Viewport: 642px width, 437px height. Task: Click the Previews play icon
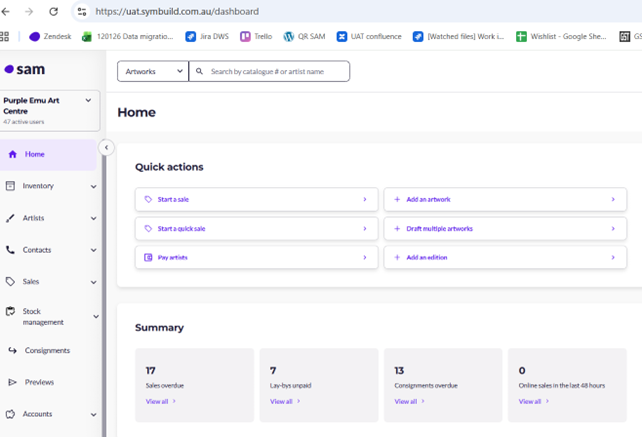click(x=13, y=383)
